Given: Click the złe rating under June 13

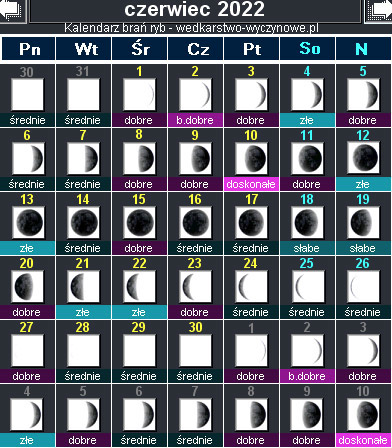Looking at the screenshot, I should point(27,248).
